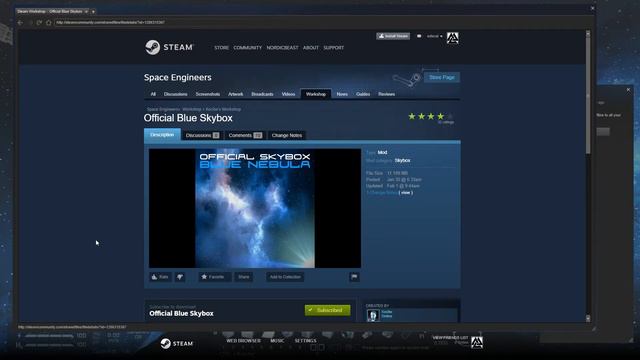Click the Workshop breadcrumb link
Screen dimensions: 640x360
coord(192,109)
